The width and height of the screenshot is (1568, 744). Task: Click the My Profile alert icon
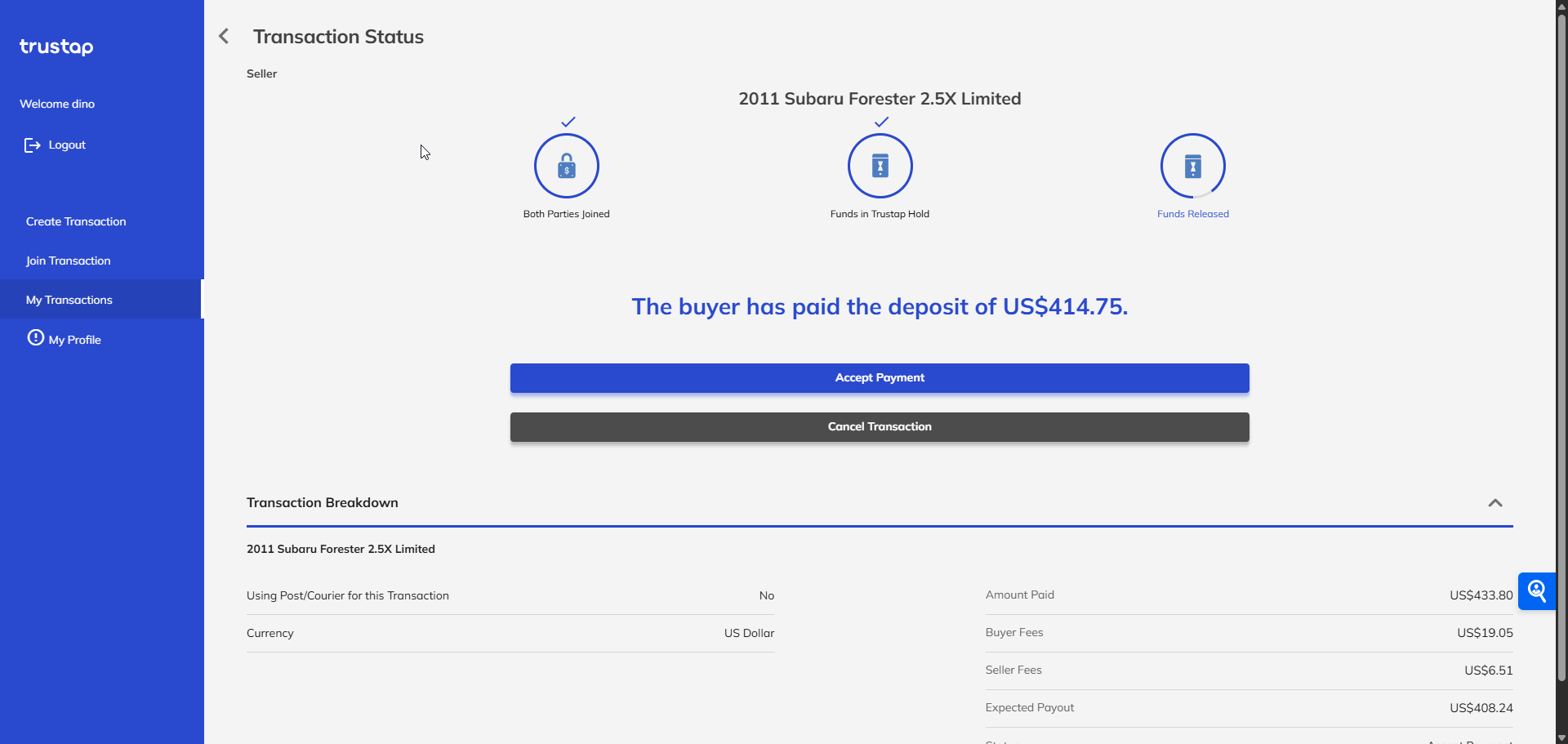click(x=35, y=338)
